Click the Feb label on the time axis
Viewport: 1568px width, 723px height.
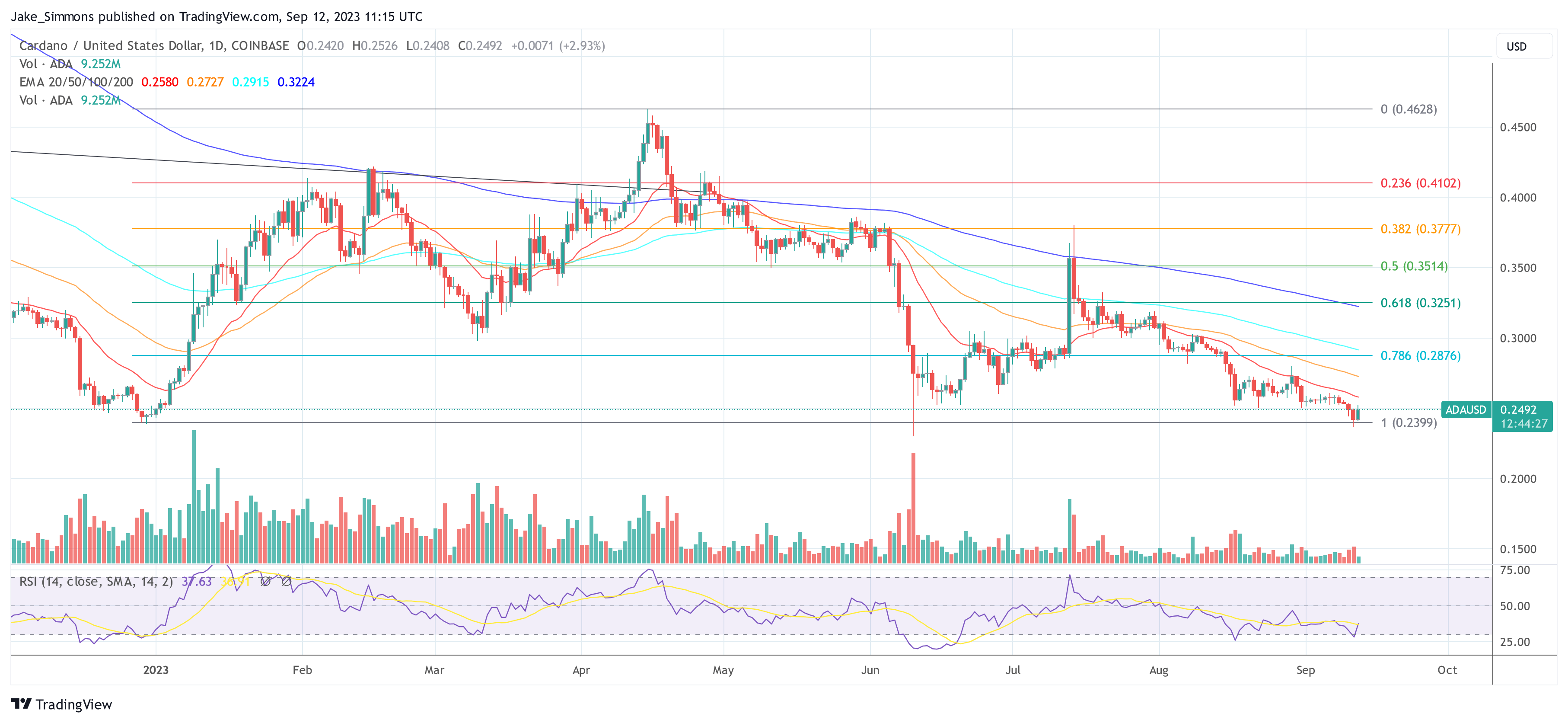(303, 670)
